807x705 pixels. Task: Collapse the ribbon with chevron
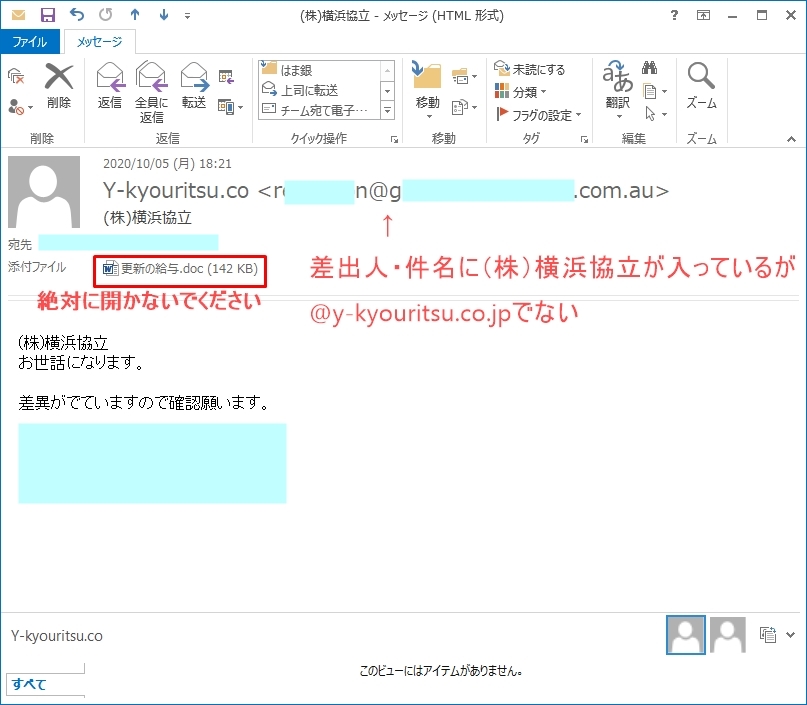791,139
